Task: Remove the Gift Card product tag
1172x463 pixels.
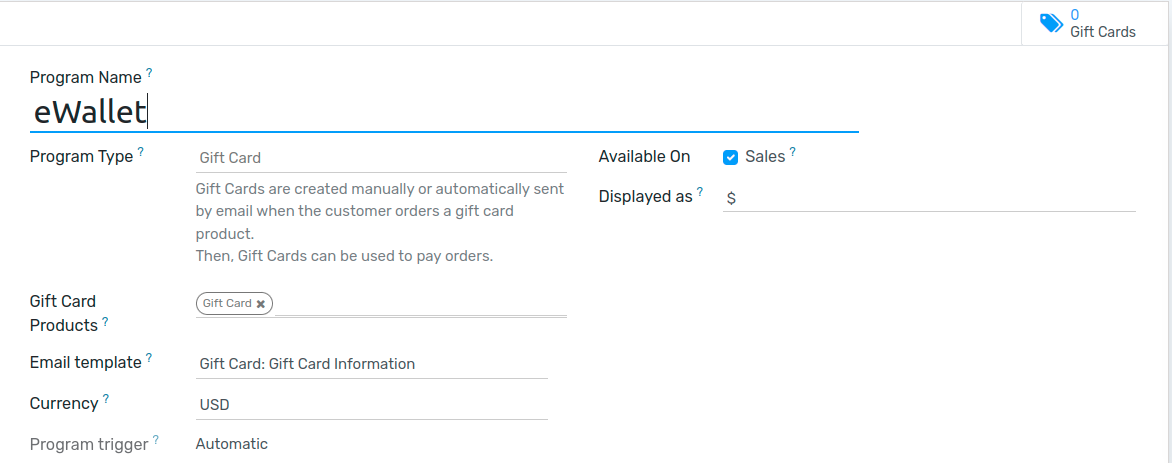Action: point(261,304)
